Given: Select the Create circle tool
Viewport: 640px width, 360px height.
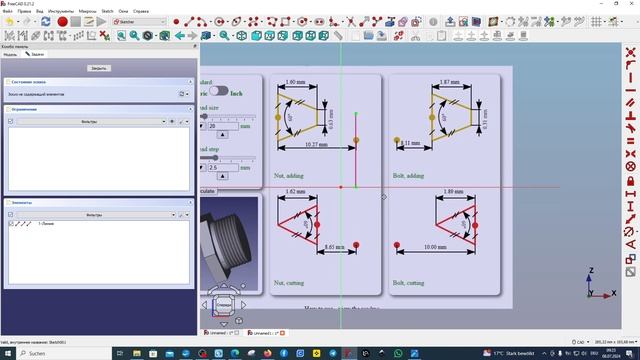Looking at the screenshot, I should coord(220,22).
